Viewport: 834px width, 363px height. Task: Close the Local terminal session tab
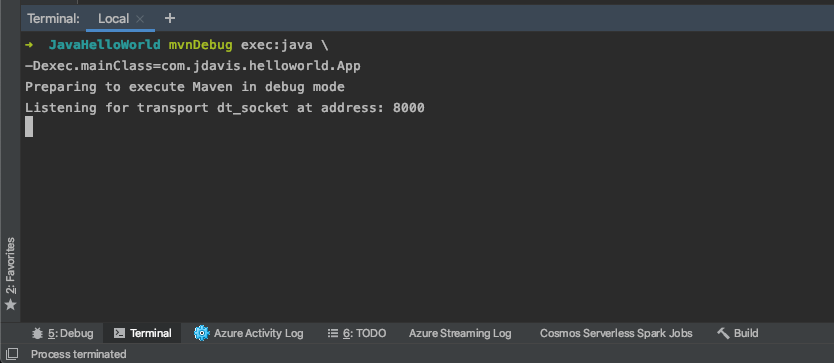pyautogui.click(x=140, y=19)
